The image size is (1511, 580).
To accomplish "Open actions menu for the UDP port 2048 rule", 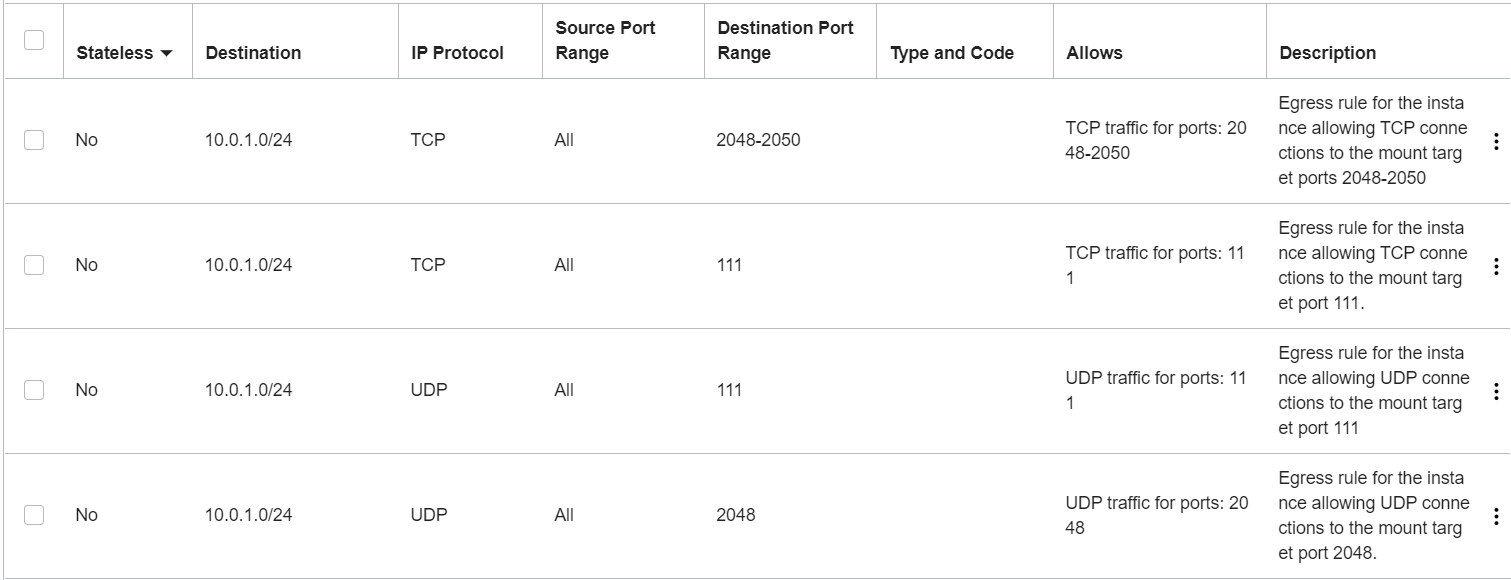I will tap(1496, 515).
